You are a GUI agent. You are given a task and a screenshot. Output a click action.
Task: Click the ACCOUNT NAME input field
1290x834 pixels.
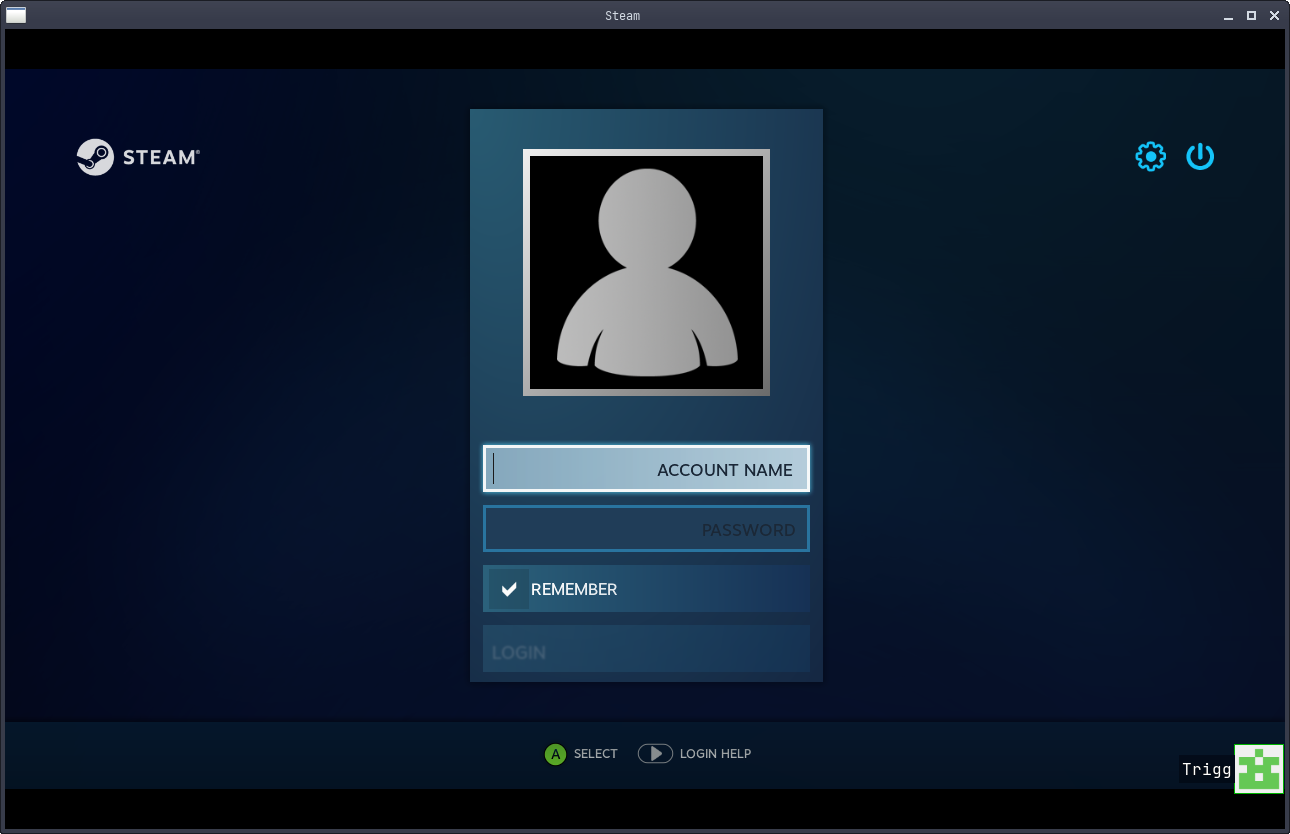[646, 468]
